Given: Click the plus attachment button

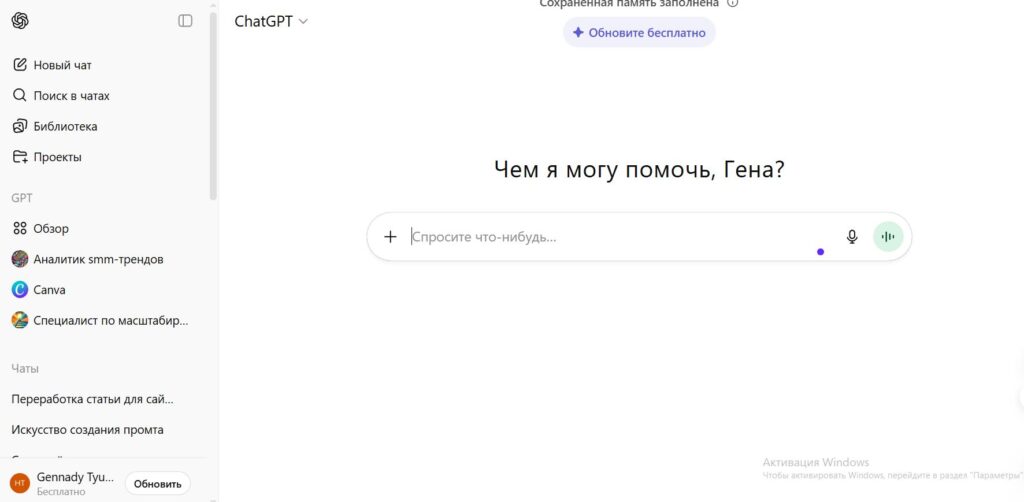Looking at the screenshot, I should [x=390, y=237].
